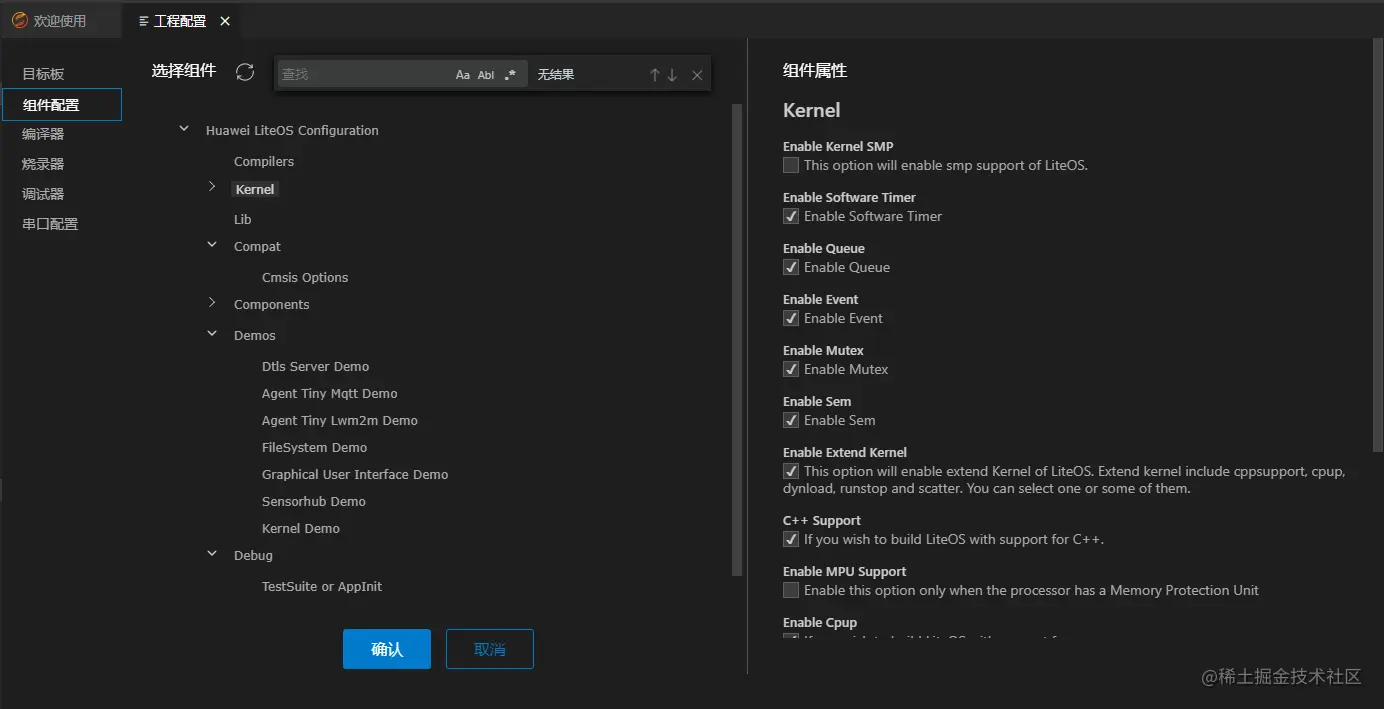
Task: Expand the Components tree node
Action: pyautogui.click(x=212, y=303)
